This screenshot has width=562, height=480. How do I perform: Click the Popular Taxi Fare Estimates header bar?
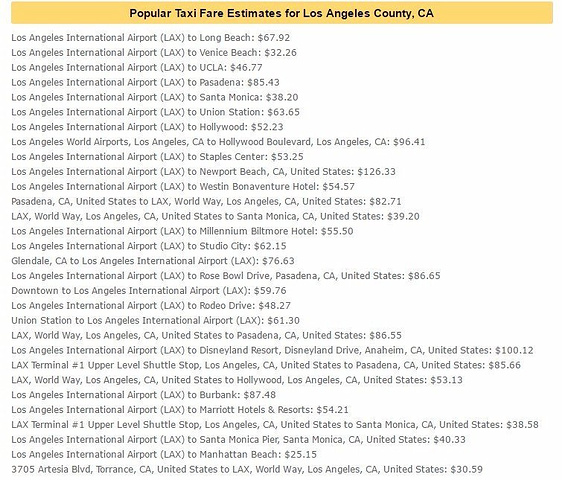[282, 13]
